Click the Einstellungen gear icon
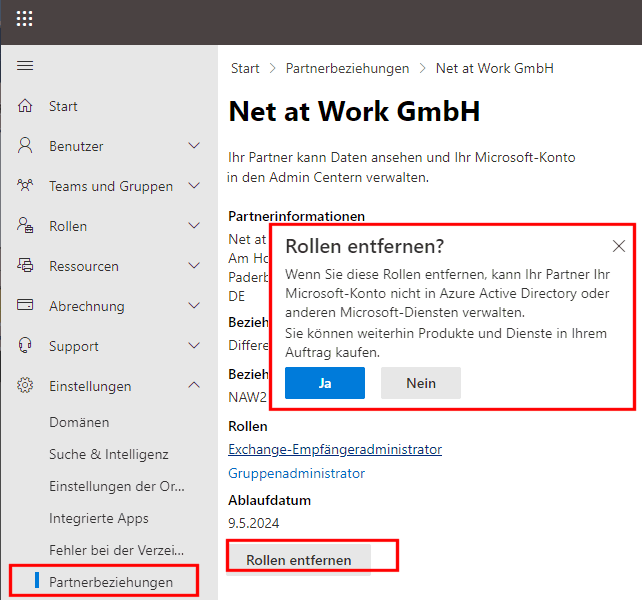This screenshot has width=642, height=600. [25, 385]
